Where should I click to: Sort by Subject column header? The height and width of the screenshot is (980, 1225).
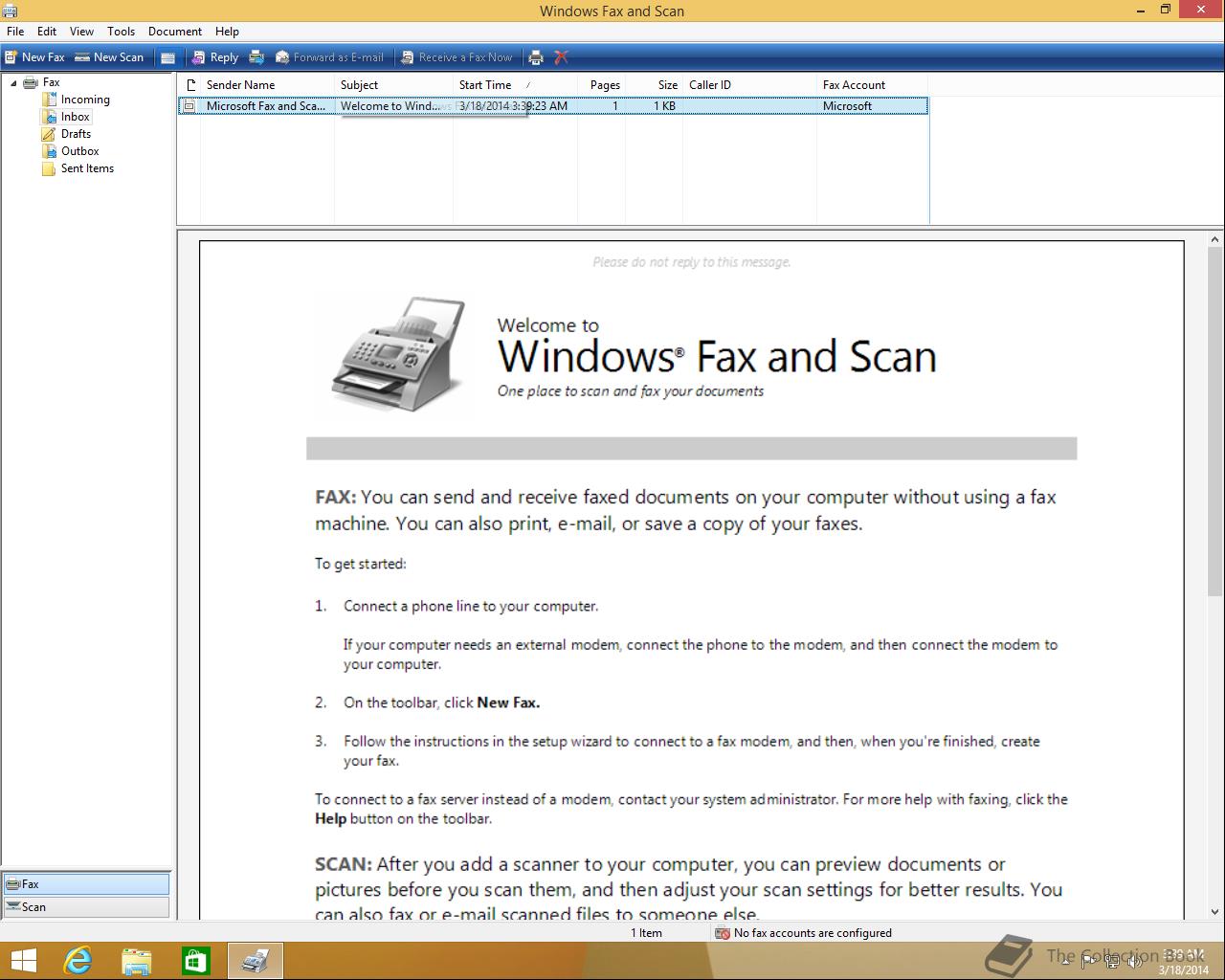(393, 85)
